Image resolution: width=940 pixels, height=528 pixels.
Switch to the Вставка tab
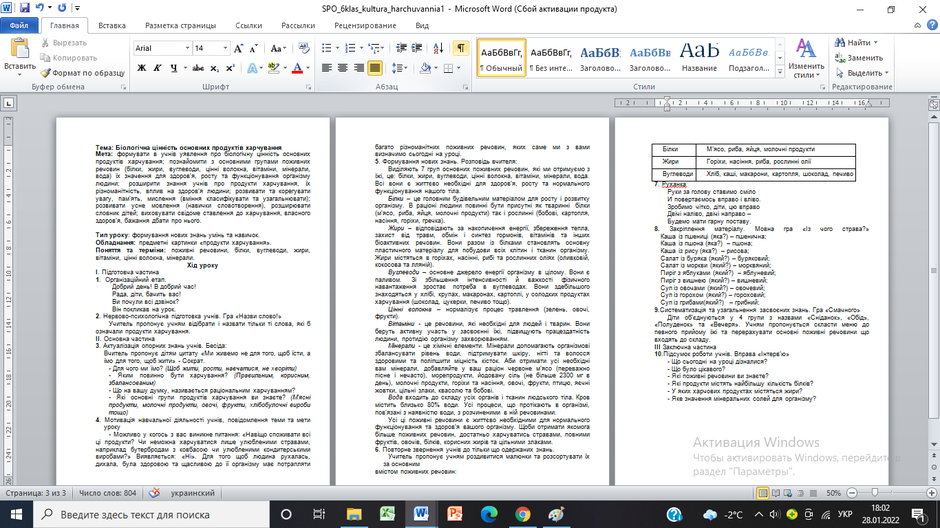click(x=112, y=26)
